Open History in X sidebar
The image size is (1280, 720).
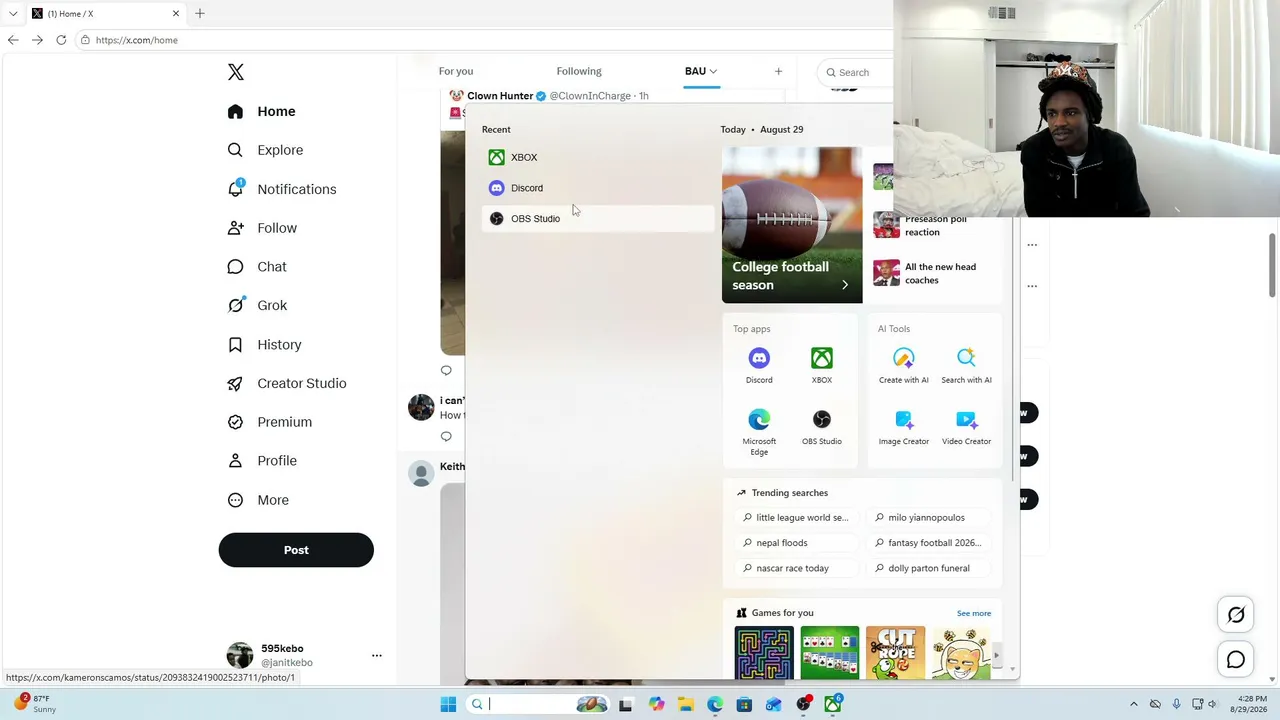coord(265,344)
